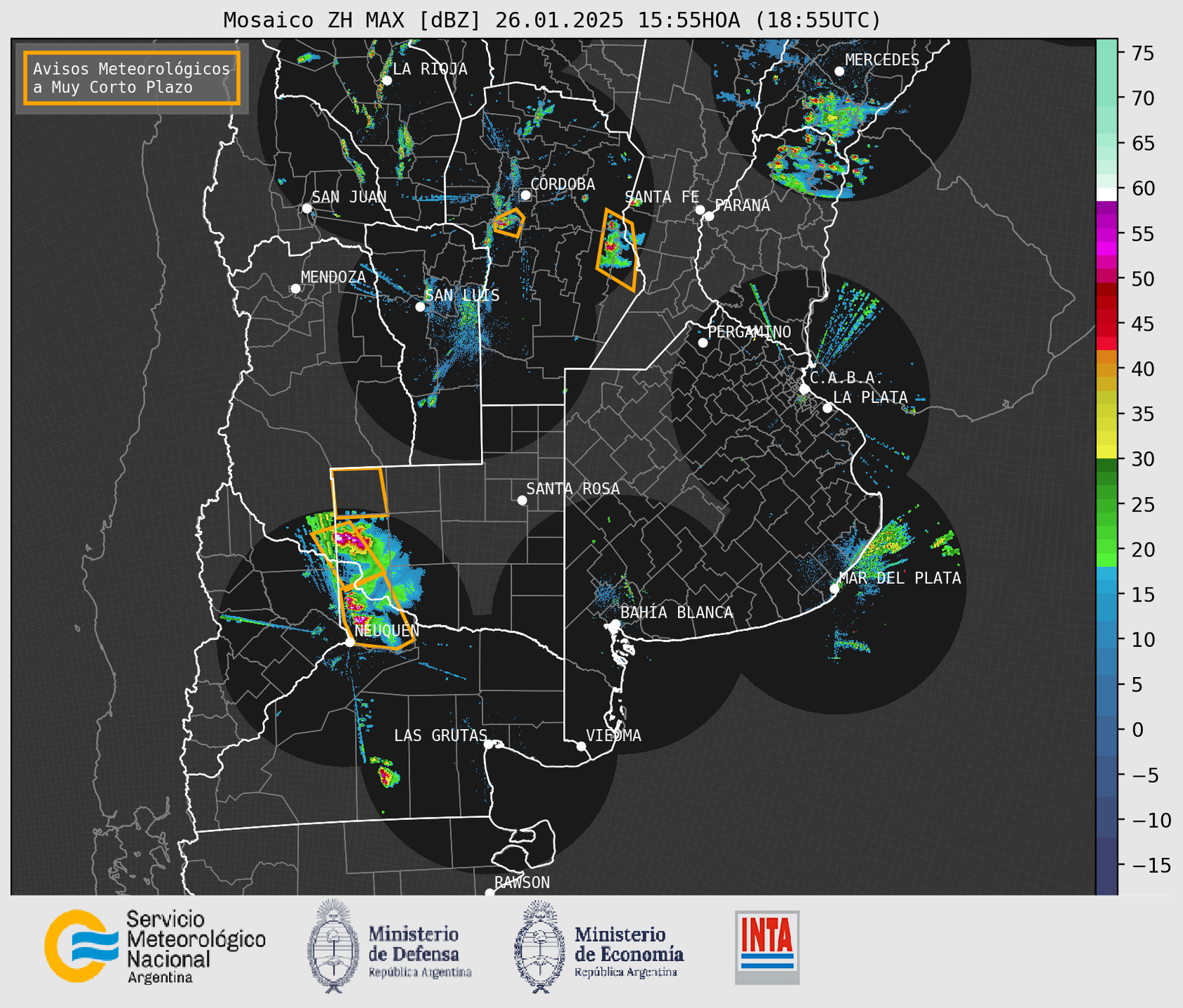Click the storm cell south of Neuquén near Las Grutas

(x=386, y=772)
